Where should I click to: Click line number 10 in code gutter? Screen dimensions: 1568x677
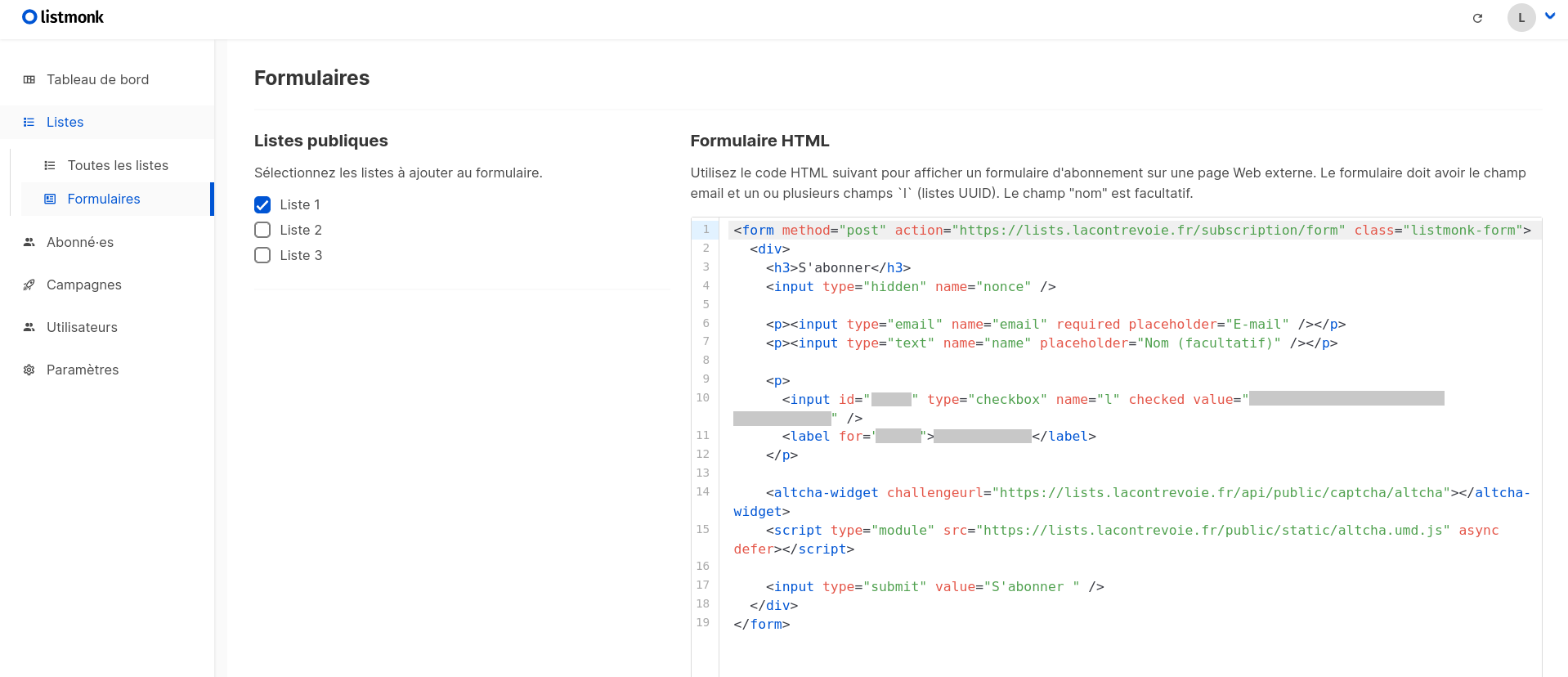pyautogui.click(x=703, y=398)
